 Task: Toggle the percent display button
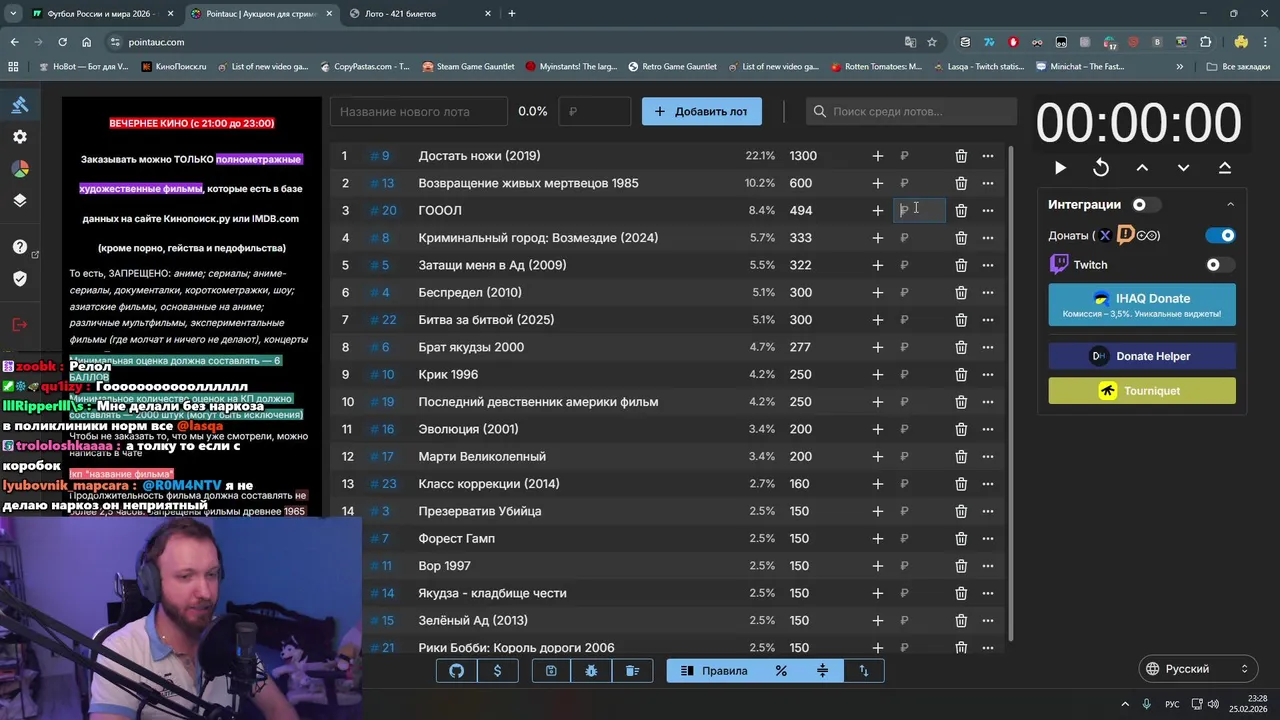click(x=781, y=671)
